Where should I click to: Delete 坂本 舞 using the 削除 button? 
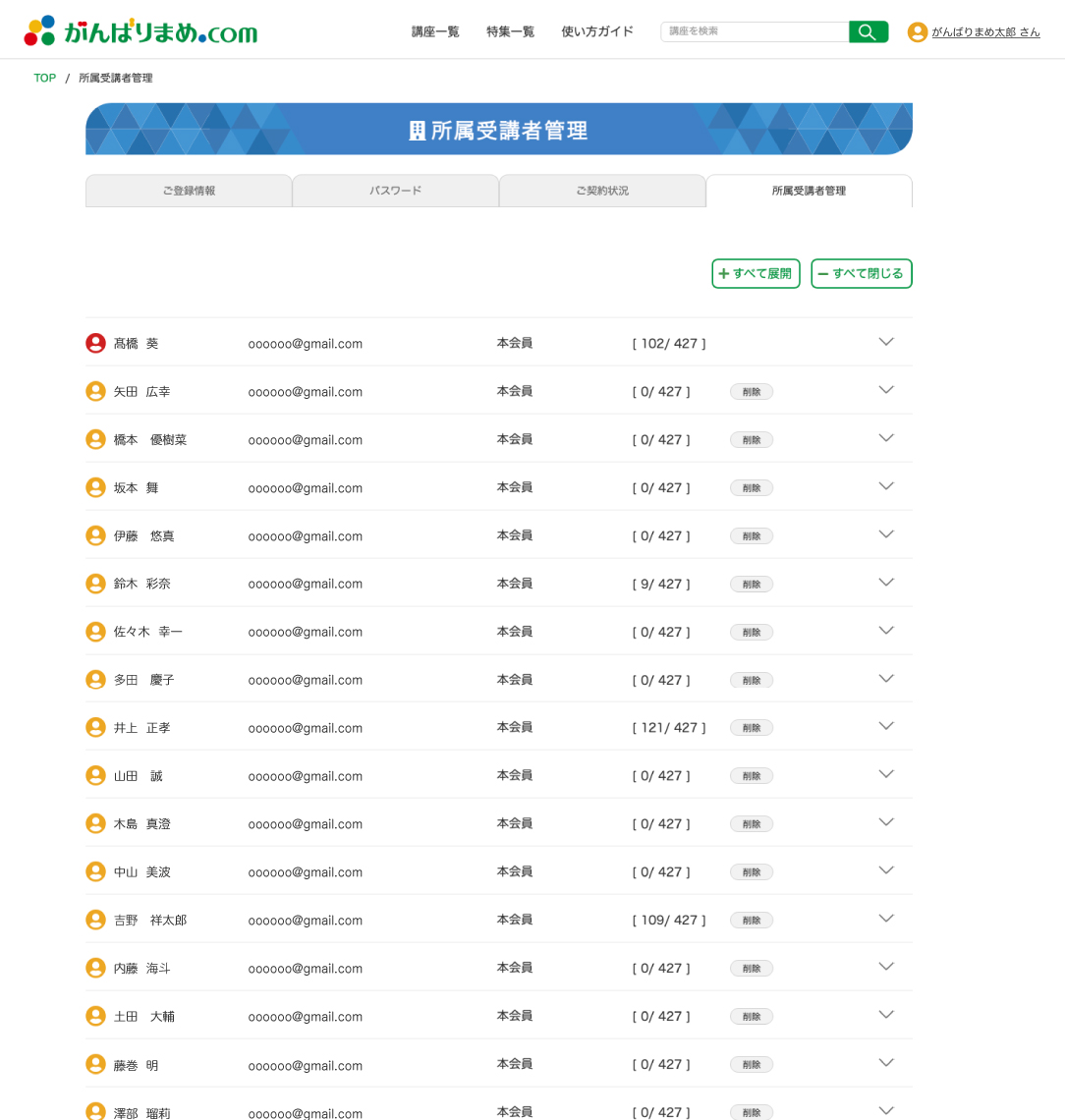click(752, 487)
